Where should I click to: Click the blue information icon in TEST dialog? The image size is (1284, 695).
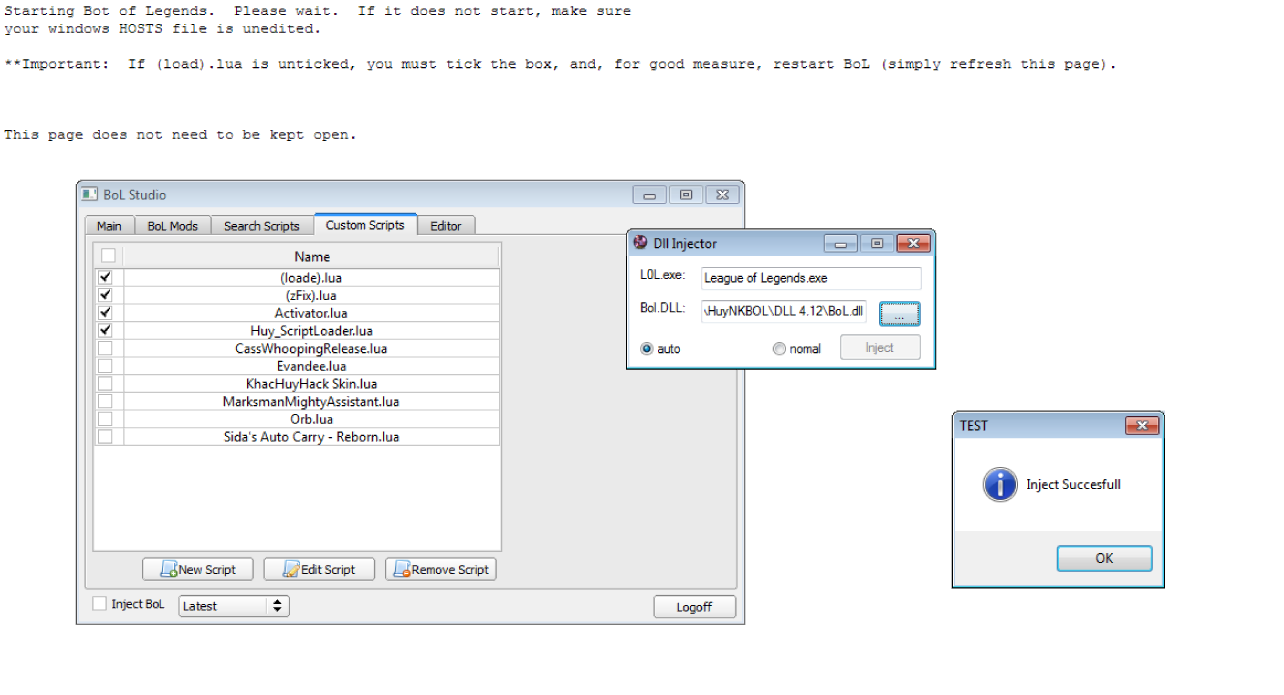(x=1000, y=484)
